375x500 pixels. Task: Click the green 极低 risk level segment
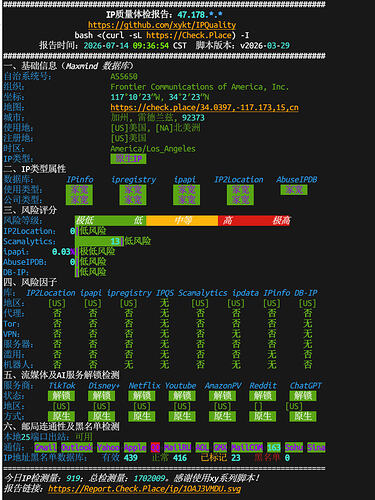coord(85,220)
